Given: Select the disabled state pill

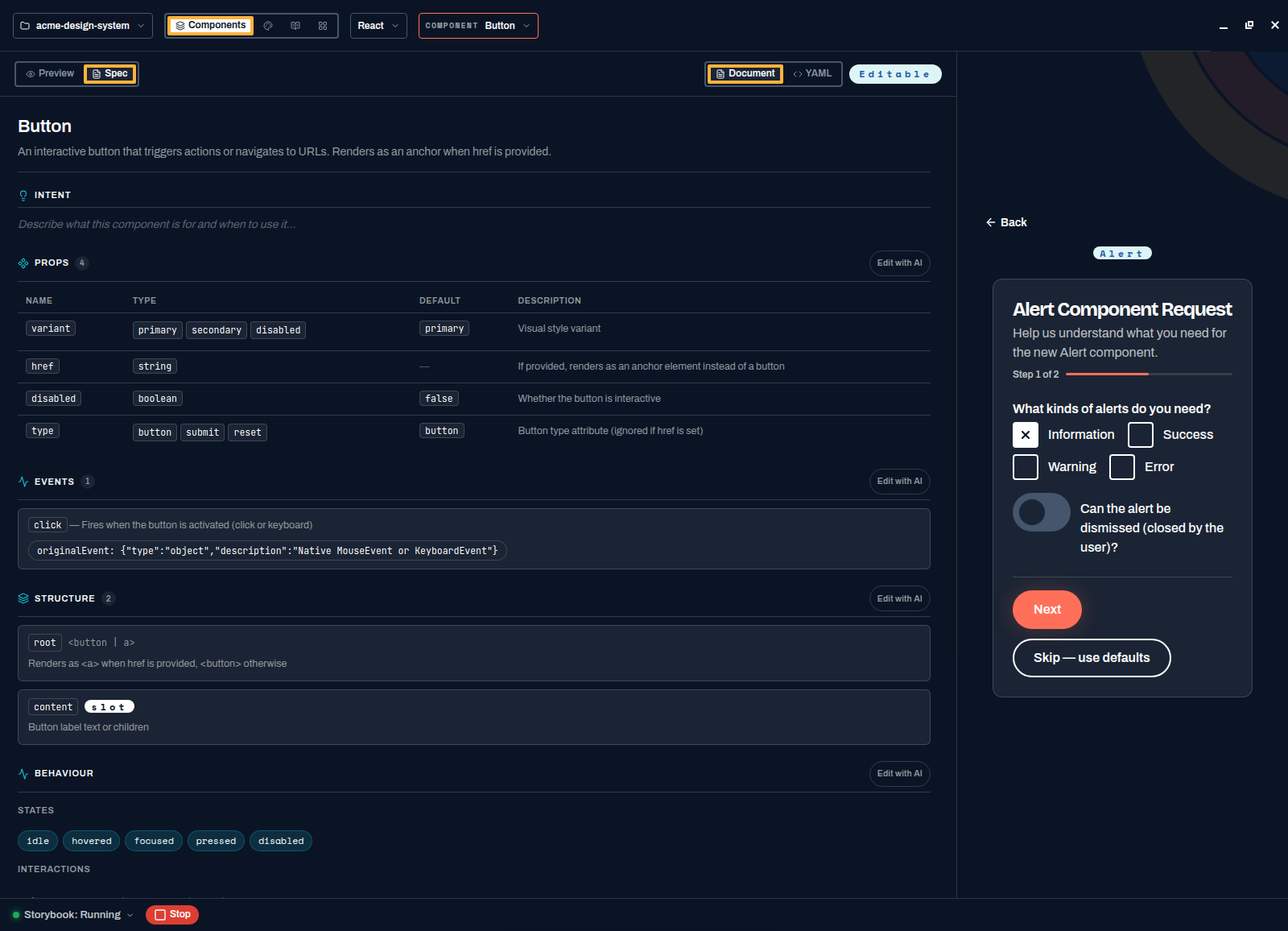Looking at the screenshot, I should 281,841.
